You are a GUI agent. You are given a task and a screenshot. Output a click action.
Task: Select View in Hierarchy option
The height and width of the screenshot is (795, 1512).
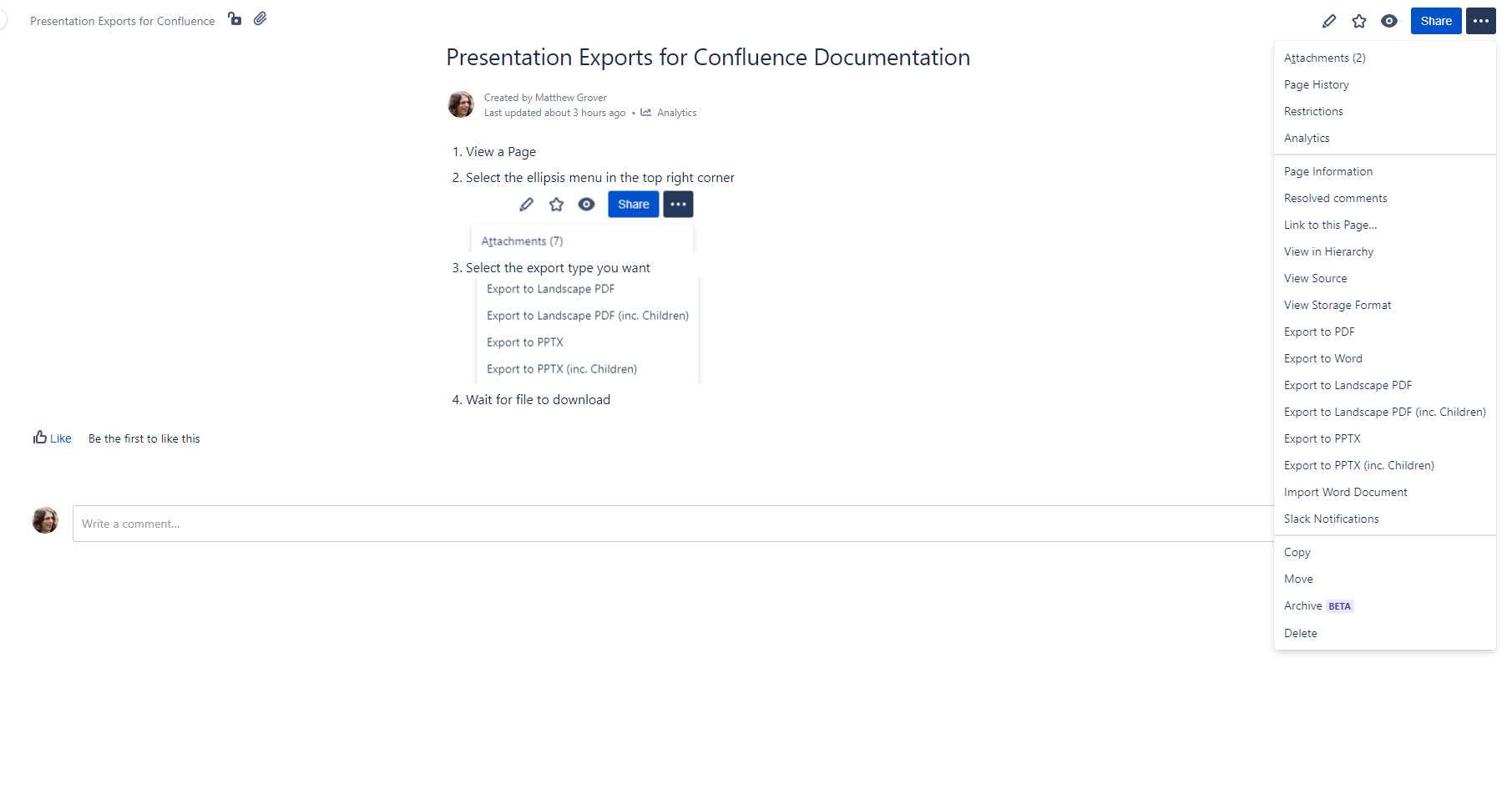coord(1384,251)
